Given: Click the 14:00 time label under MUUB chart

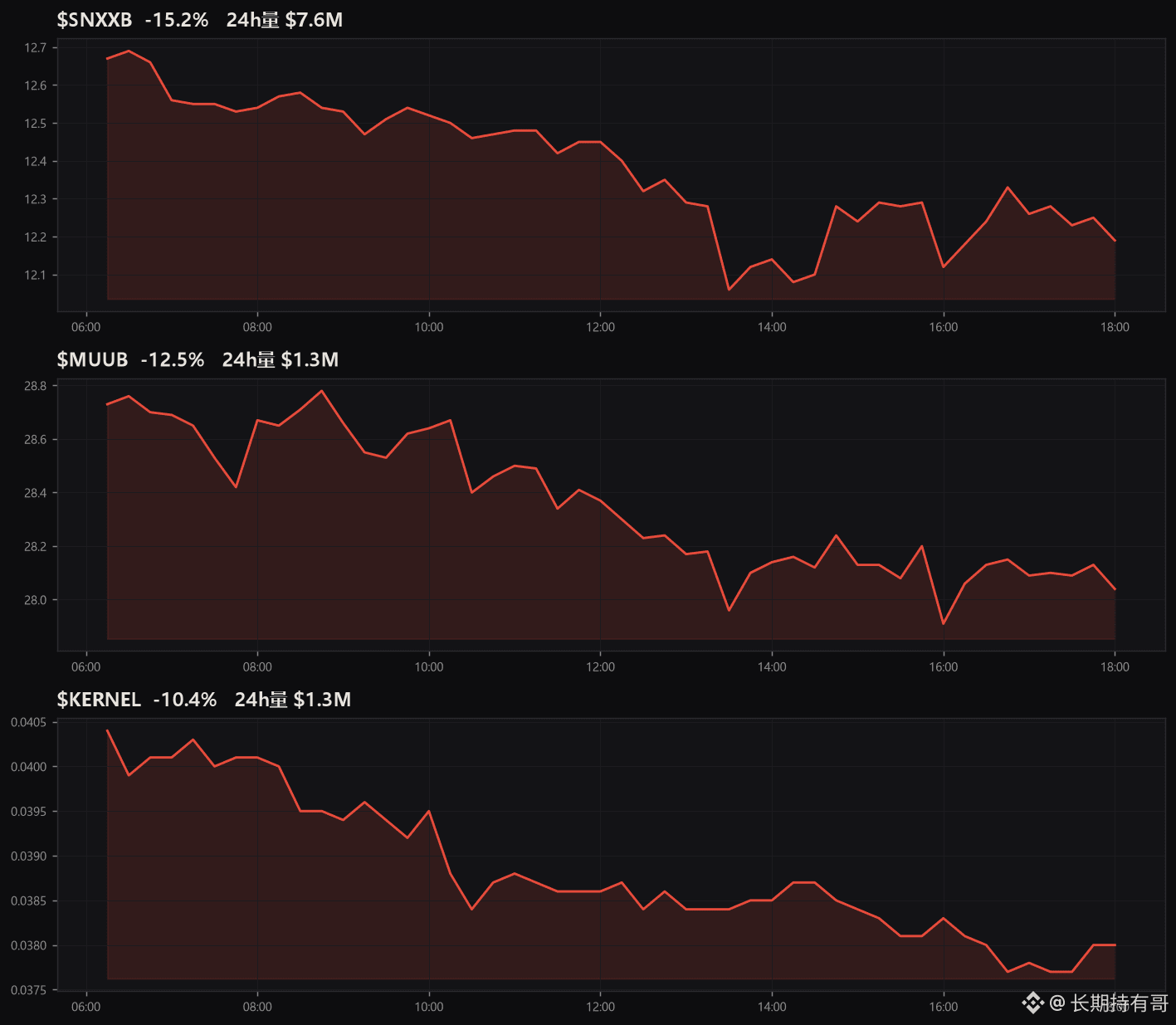Looking at the screenshot, I should (x=772, y=667).
